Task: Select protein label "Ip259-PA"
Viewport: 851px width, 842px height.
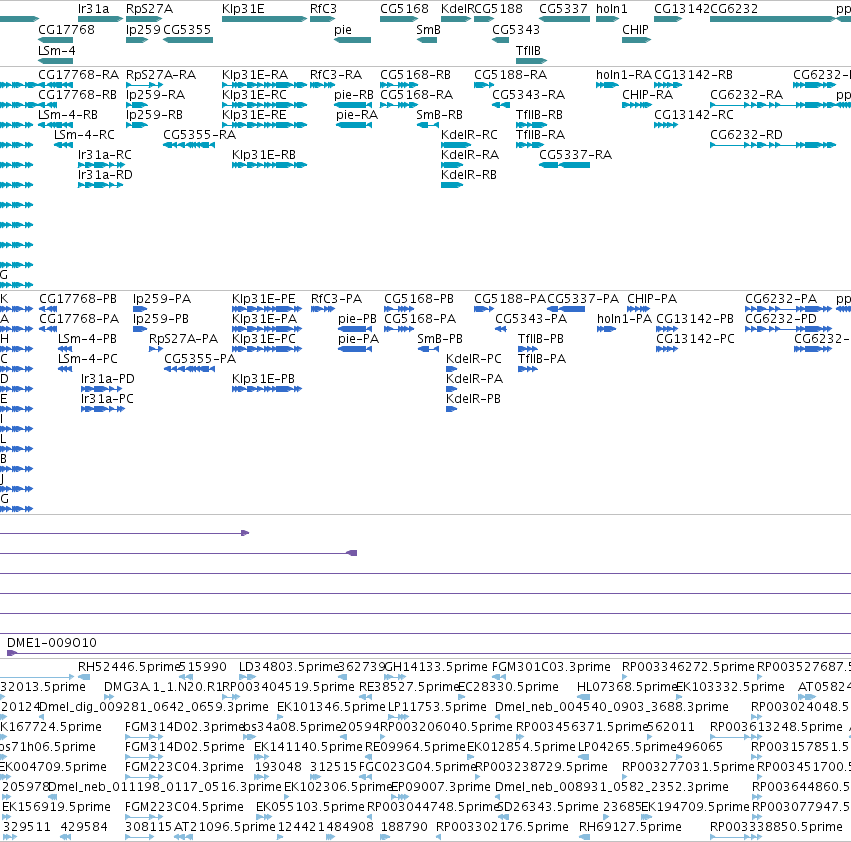Action: click(162, 299)
